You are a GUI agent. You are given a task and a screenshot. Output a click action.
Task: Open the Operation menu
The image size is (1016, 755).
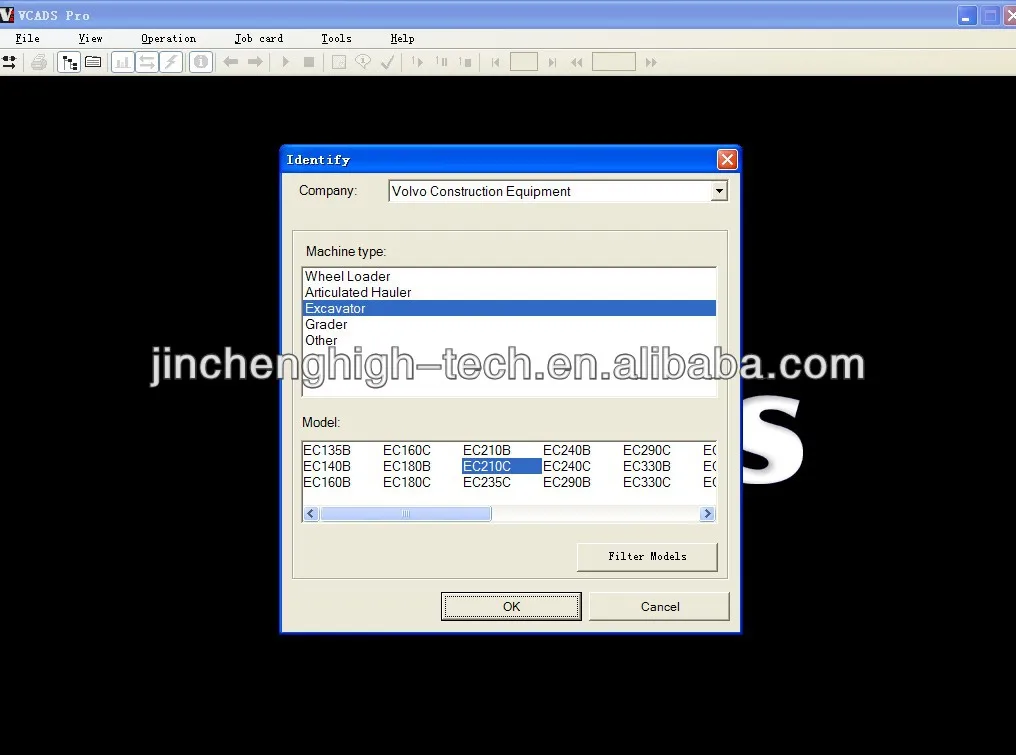168,38
